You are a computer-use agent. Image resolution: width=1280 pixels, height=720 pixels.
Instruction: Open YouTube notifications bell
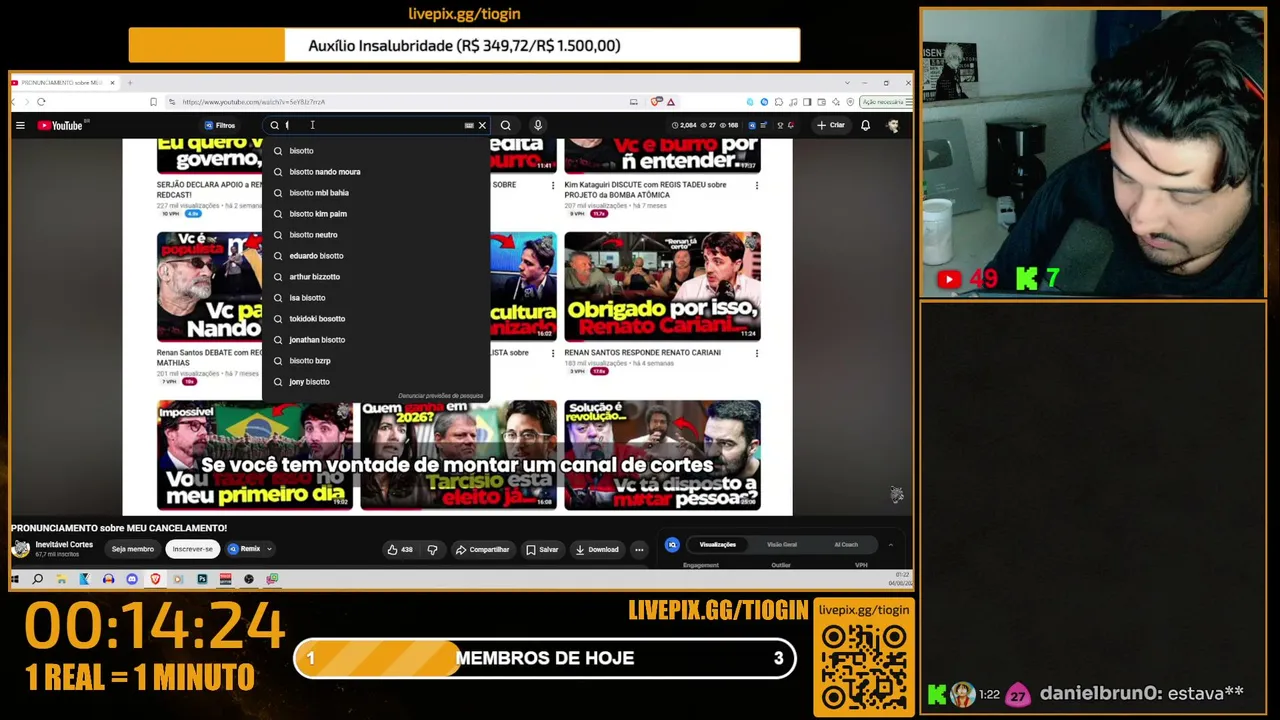pos(866,125)
